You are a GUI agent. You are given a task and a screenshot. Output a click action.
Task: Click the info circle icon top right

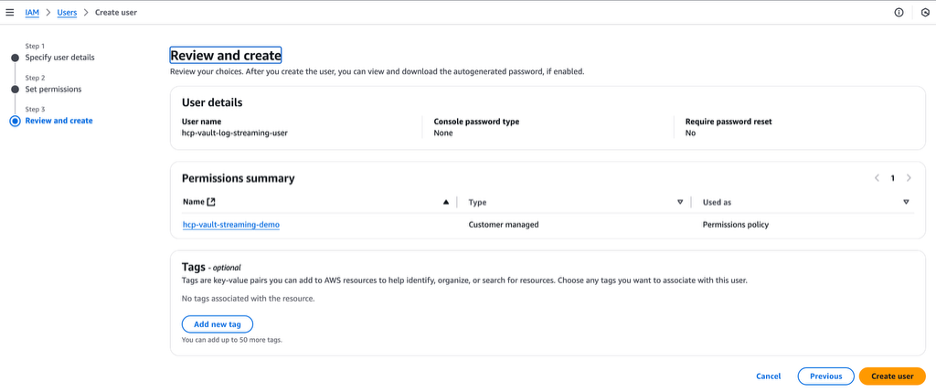coord(898,12)
